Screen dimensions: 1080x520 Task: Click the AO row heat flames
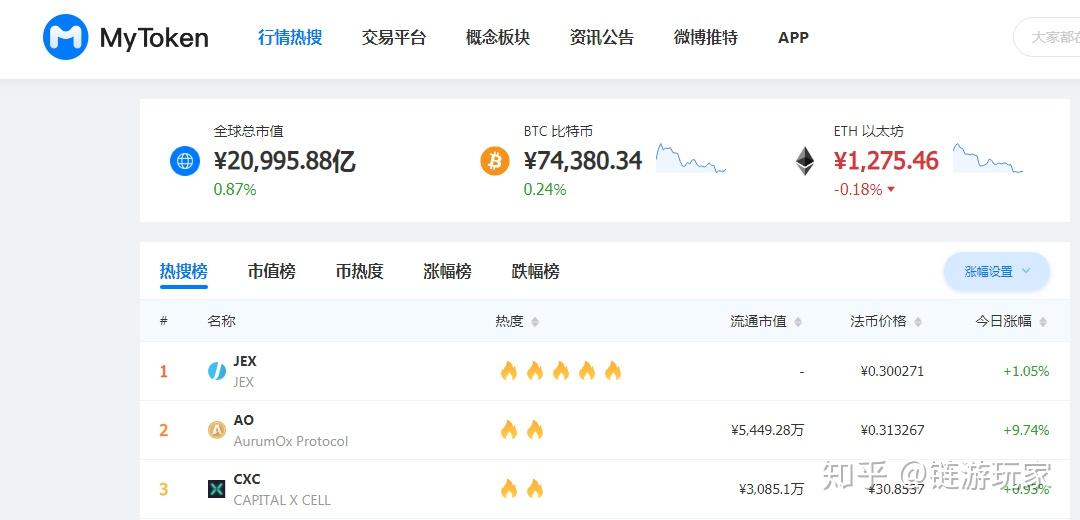[521, 430]
